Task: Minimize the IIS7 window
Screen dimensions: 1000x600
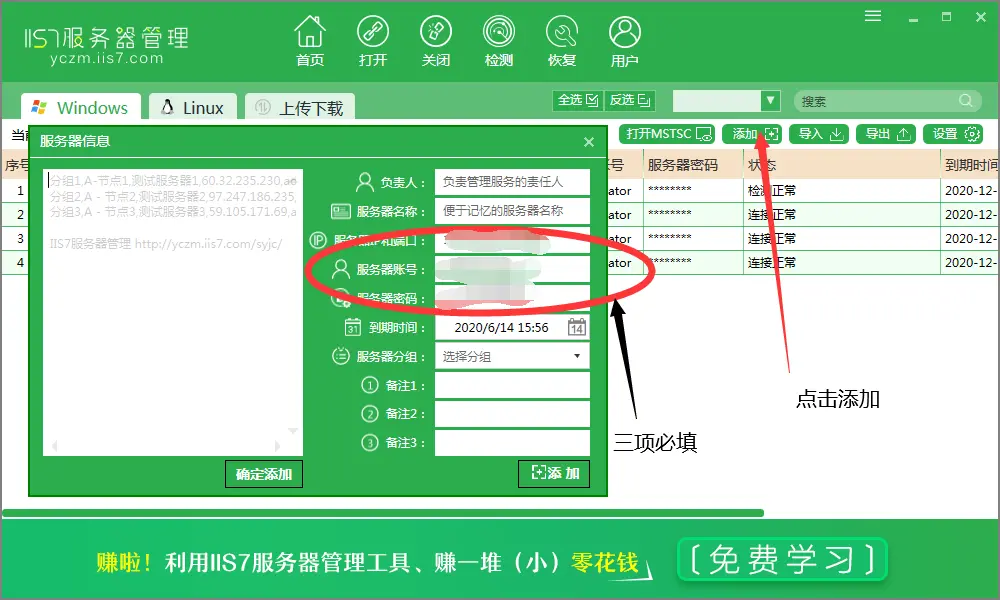Action: click(913, 18)
